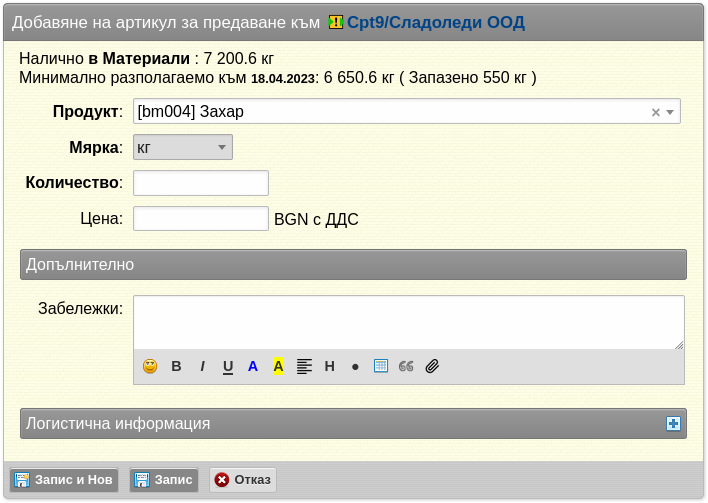Screen dimensions: 708x503
Task: Save with the Запис button
Action: coord(164,480)
